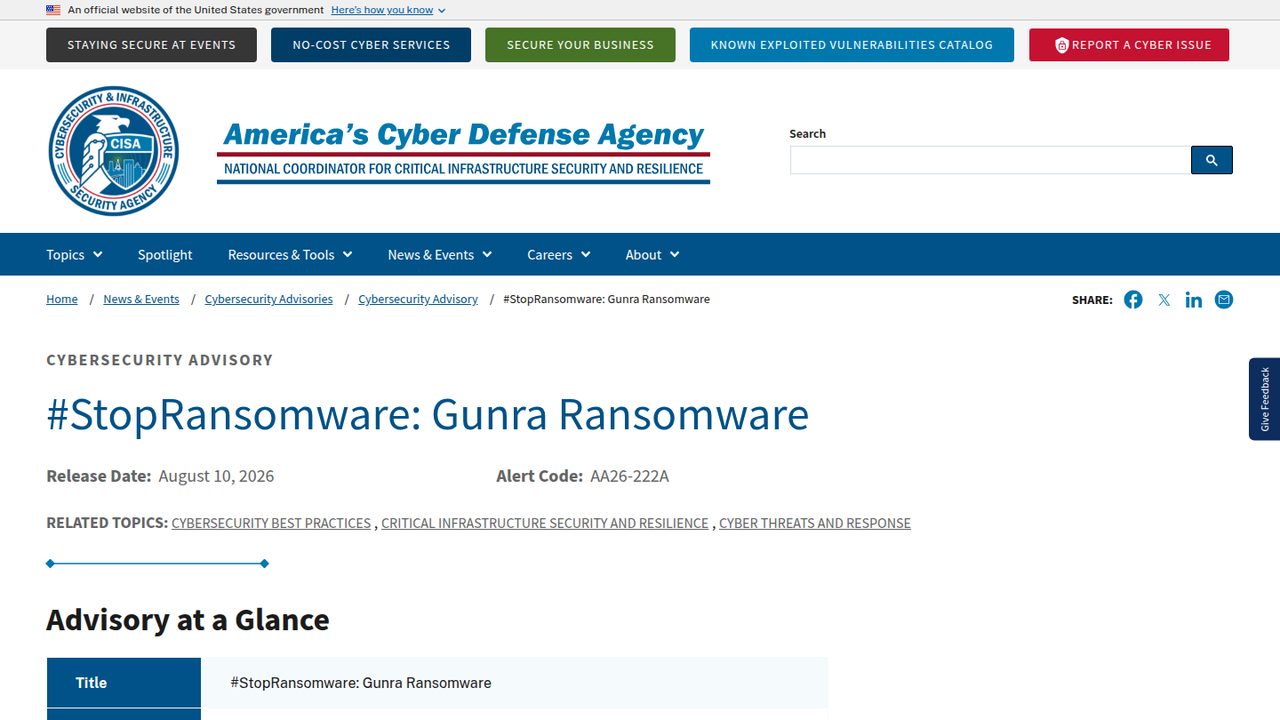Screen dimensions: 1280x720
Task: Open Cybersecurity Advisories breadcrumb
Action: pyautogui.click(x=269, y=299)
